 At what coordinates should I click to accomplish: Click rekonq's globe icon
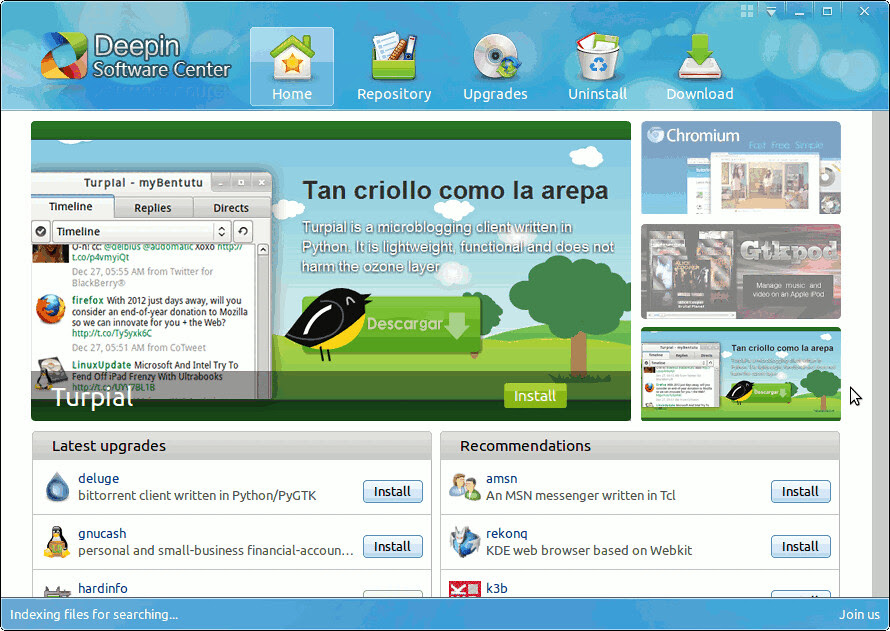tap(465, 543)
